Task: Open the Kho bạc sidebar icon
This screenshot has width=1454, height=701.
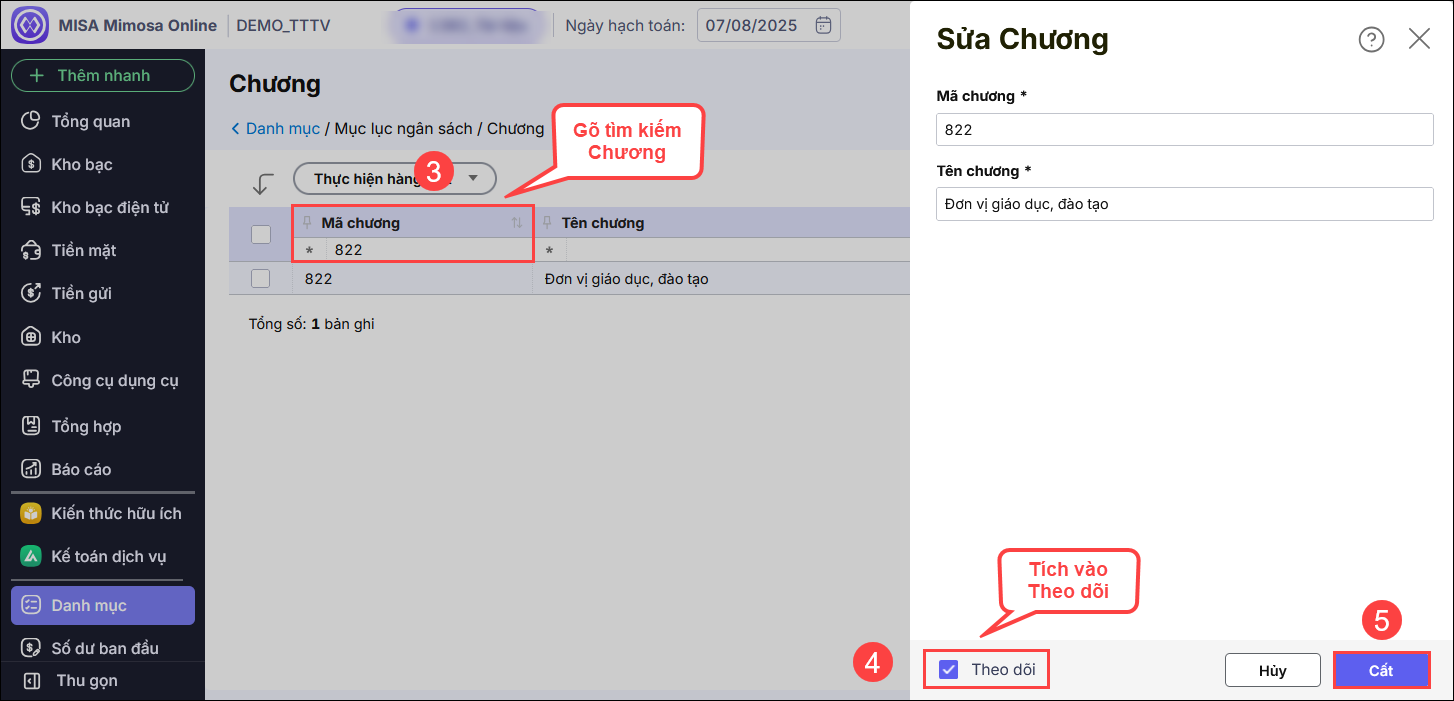Action: click(x=31, y=164)
